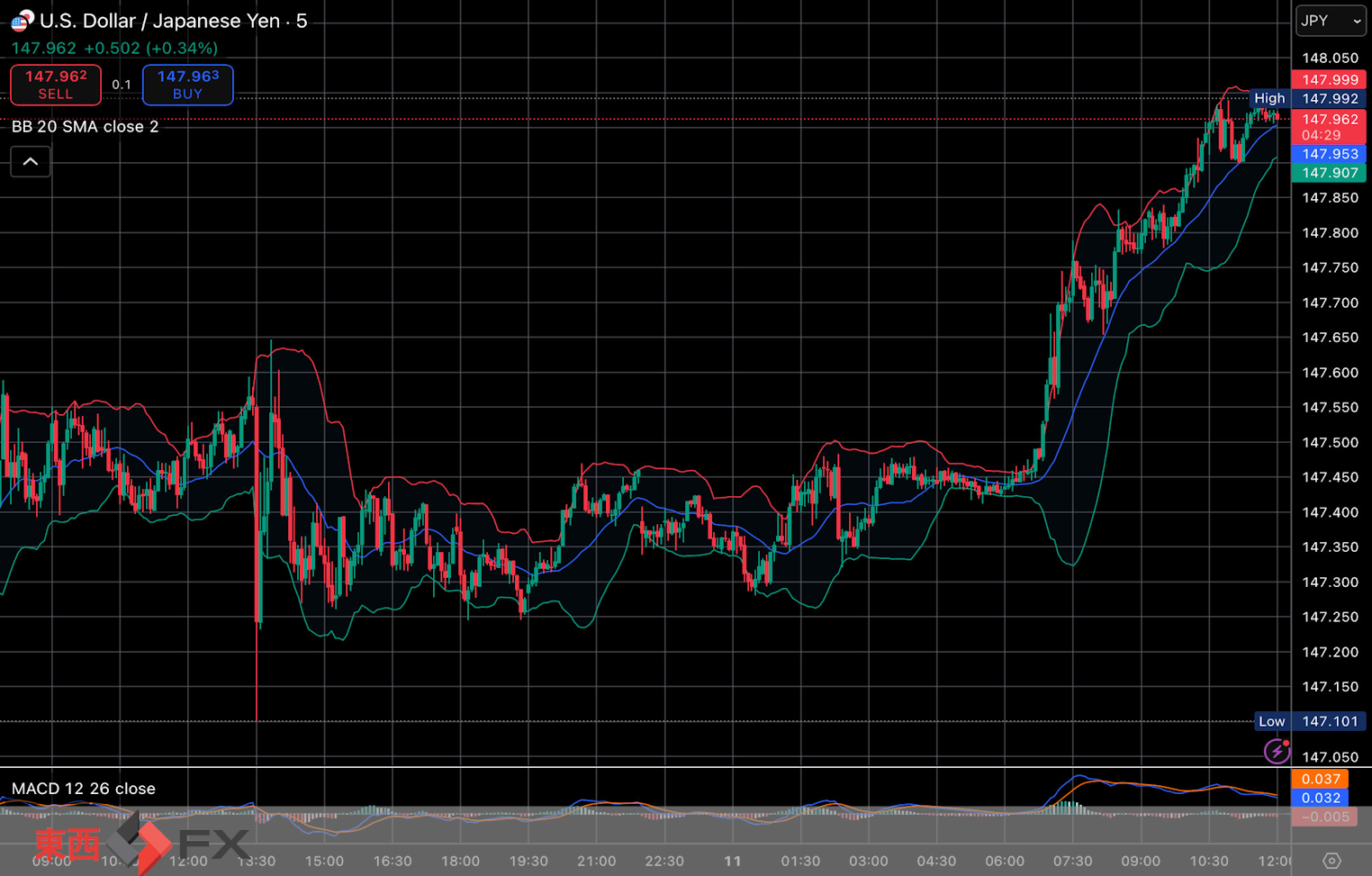Viewport: 1372px width, 876px height.
Task: Click the green 147.907 Bollinger band tag
Action: [x=1330, y=173]
